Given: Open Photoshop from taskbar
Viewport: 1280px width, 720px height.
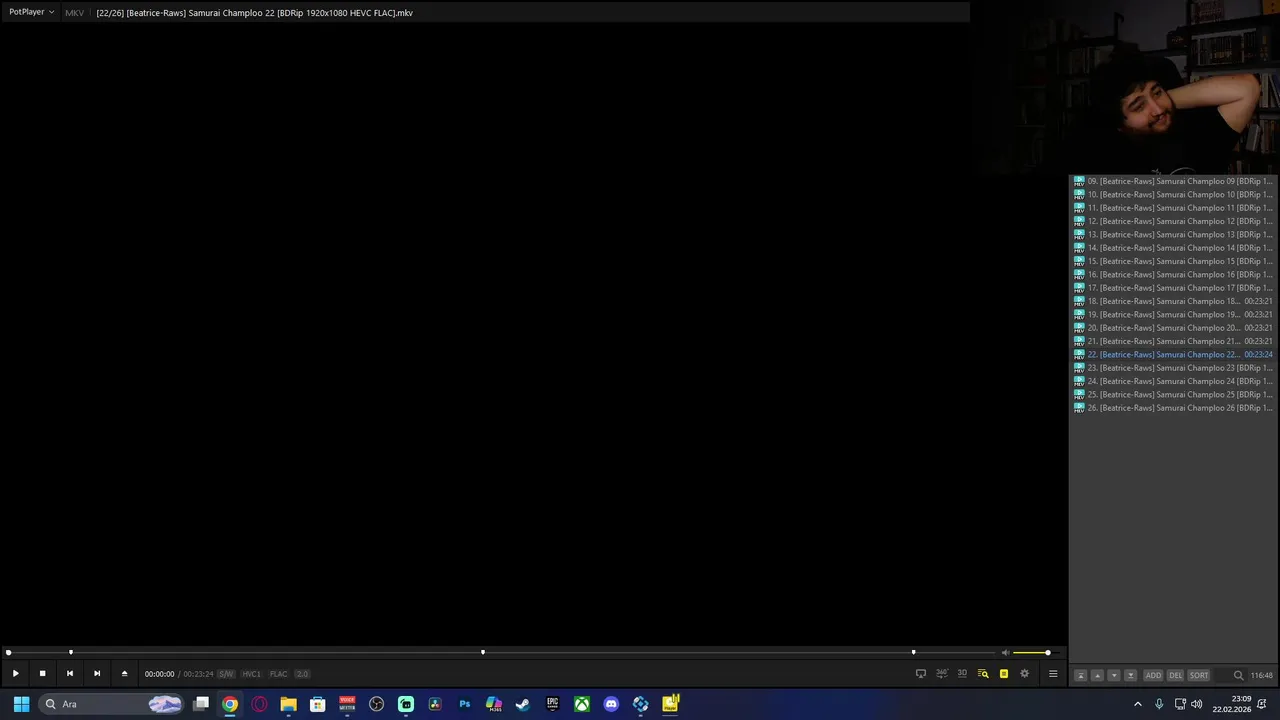Looking at the screenshot, I should (464, 704).
